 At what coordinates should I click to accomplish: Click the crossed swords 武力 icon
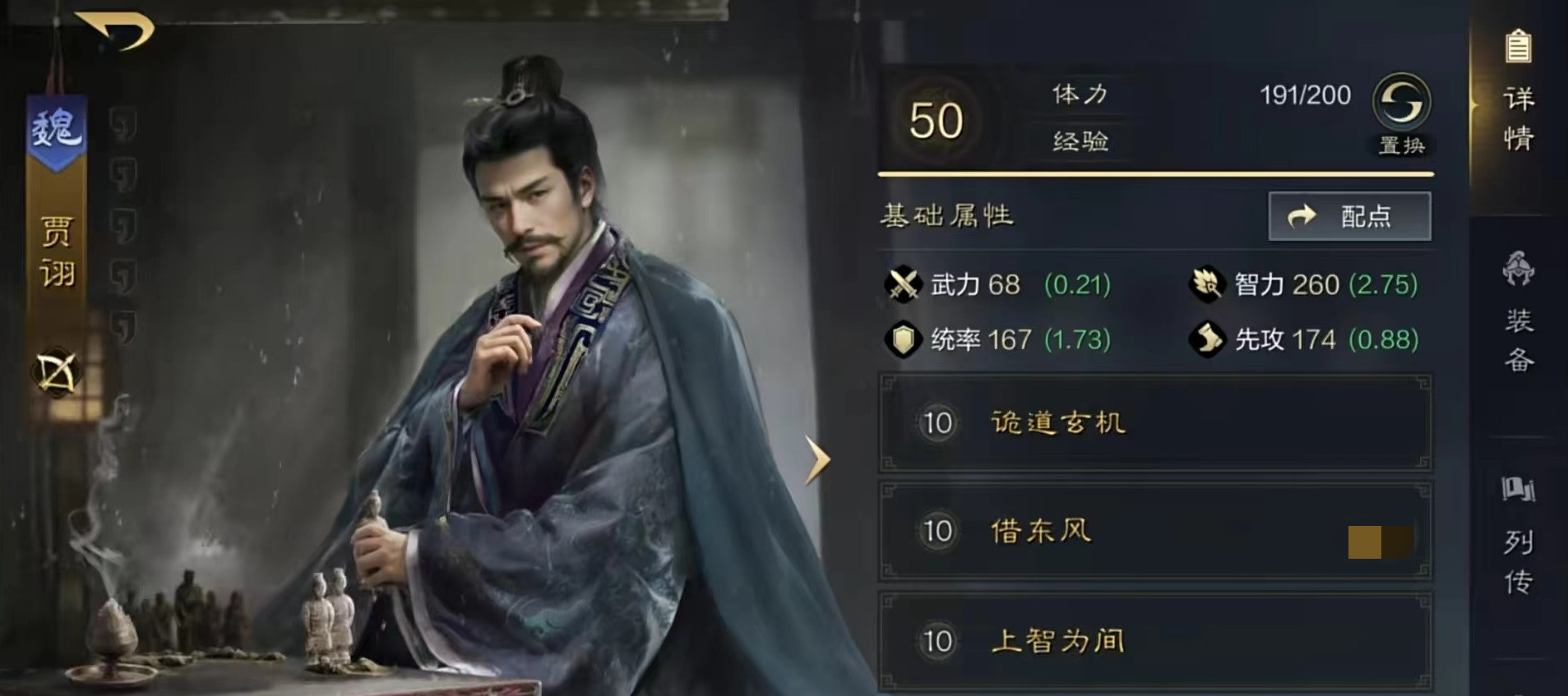click(x=903, y=284)
